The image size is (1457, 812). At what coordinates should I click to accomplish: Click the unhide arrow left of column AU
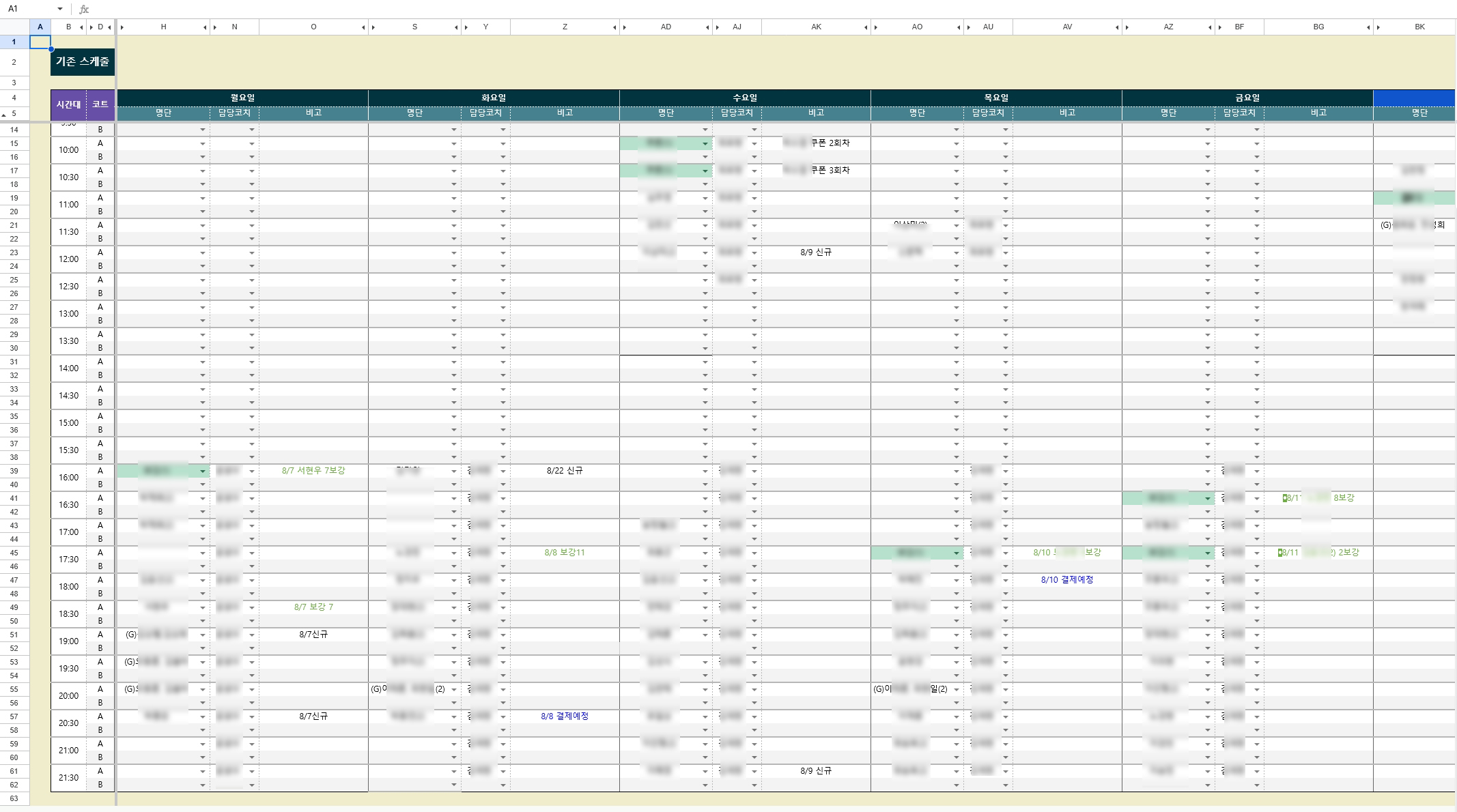click(969, 27)
